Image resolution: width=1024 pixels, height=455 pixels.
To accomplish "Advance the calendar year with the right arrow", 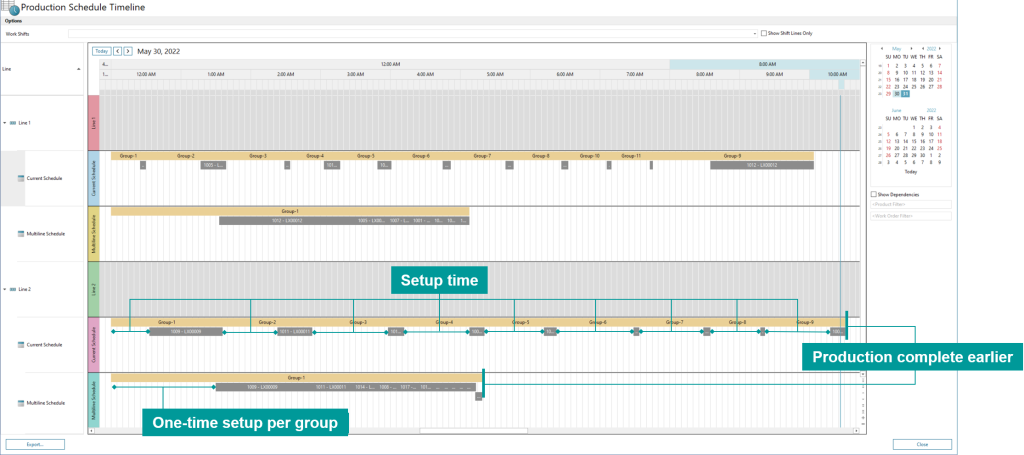I will (x=939, y=49).
